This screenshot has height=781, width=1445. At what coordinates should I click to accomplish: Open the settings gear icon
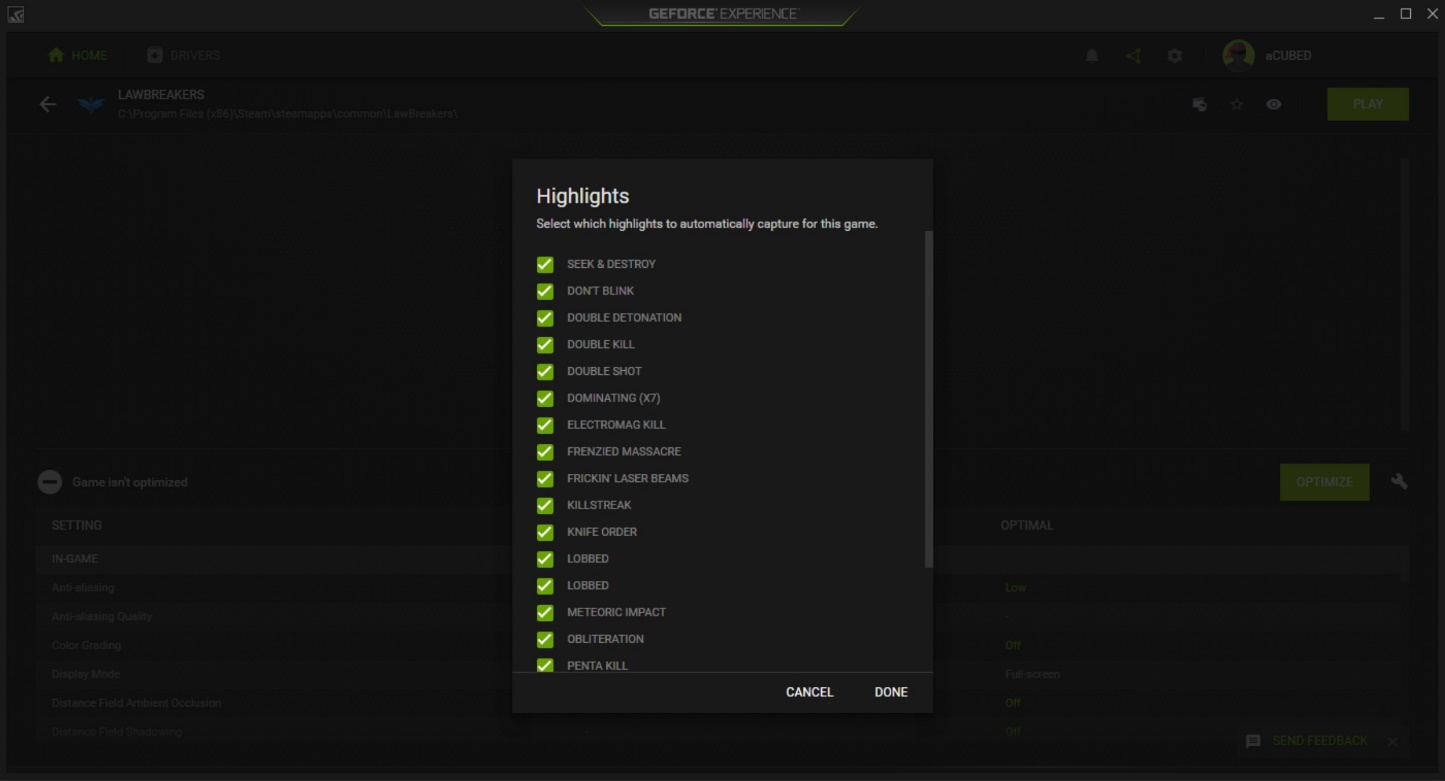1175,55
